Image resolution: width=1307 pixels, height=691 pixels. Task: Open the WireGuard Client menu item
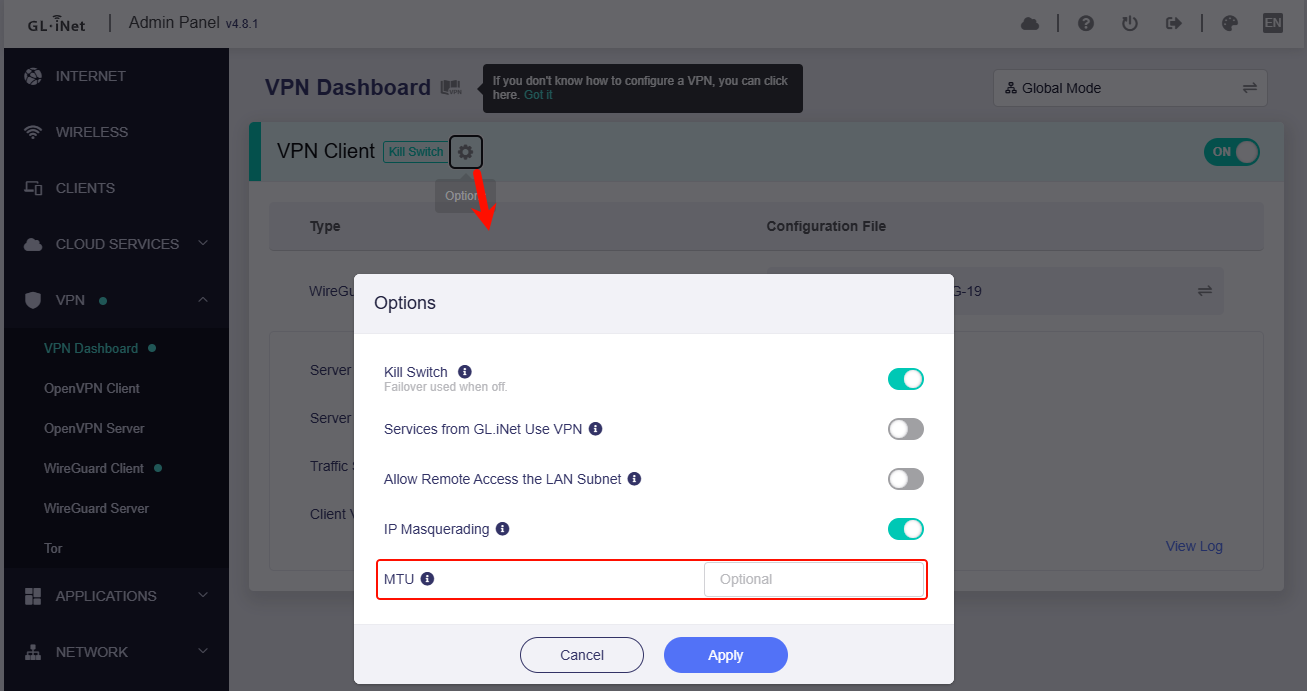coord(94,468)
